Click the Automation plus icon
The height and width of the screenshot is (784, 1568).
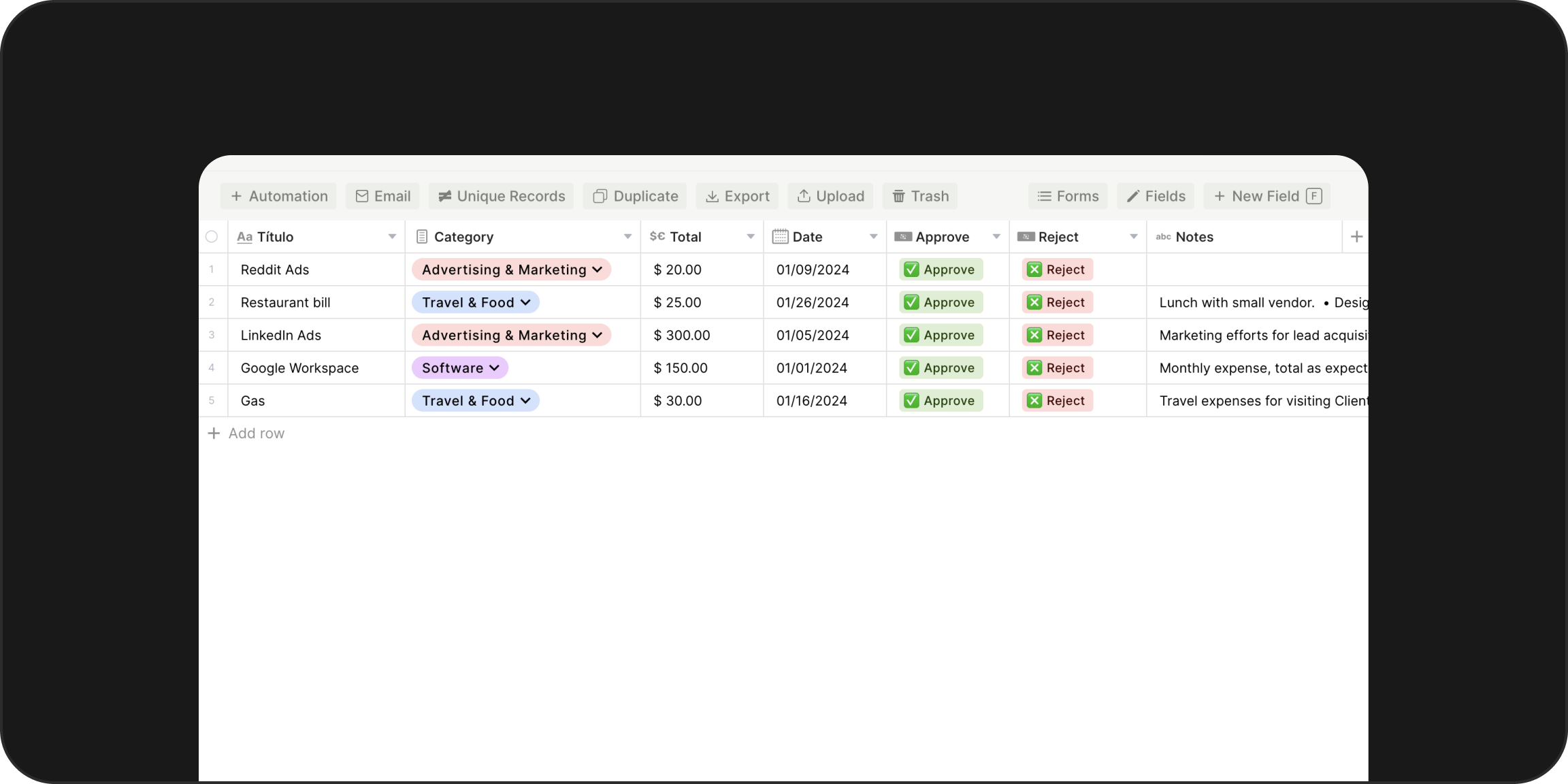pyautogui.click(x=236, y=196)
